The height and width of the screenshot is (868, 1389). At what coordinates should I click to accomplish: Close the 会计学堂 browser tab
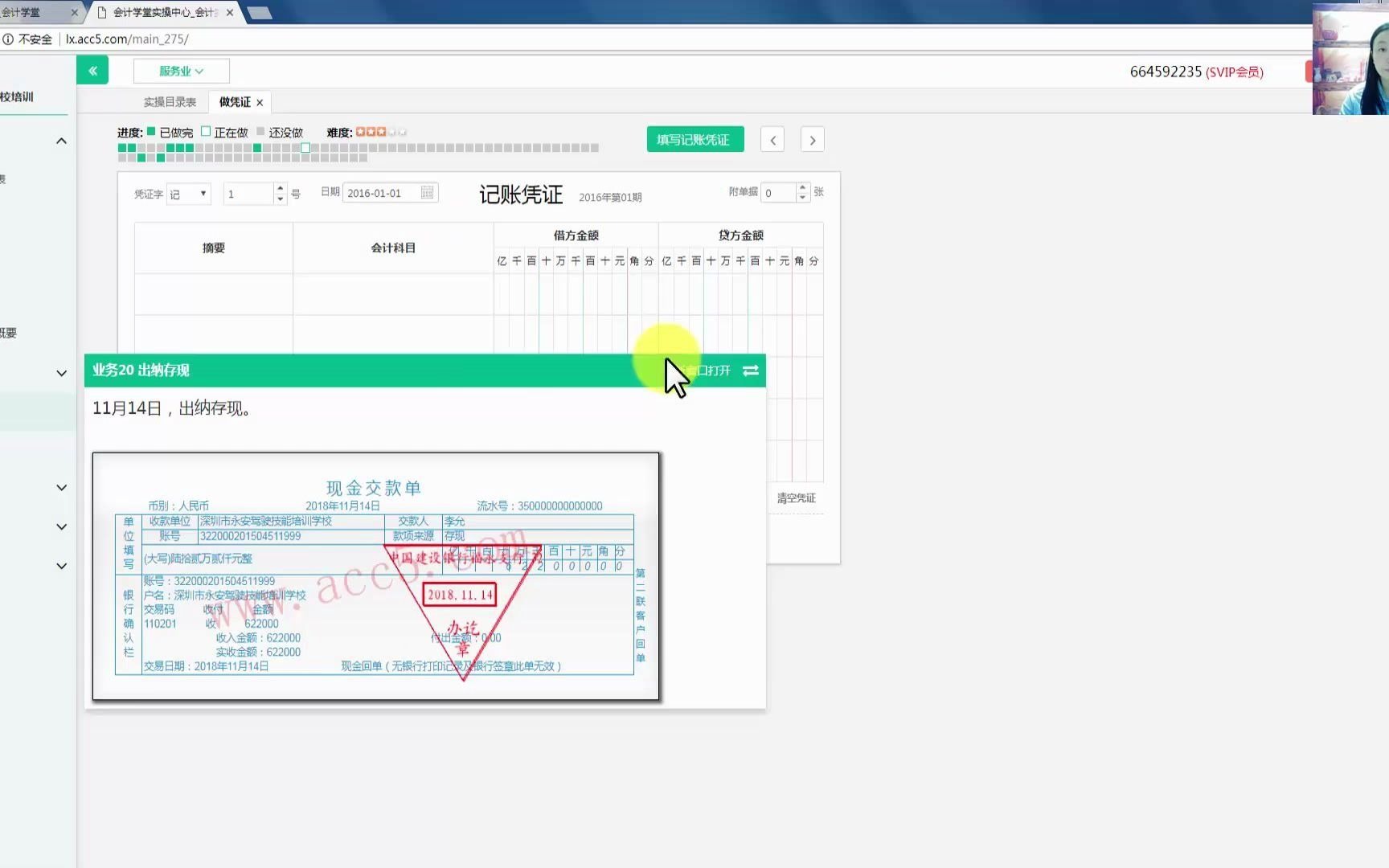coord(74,12)
